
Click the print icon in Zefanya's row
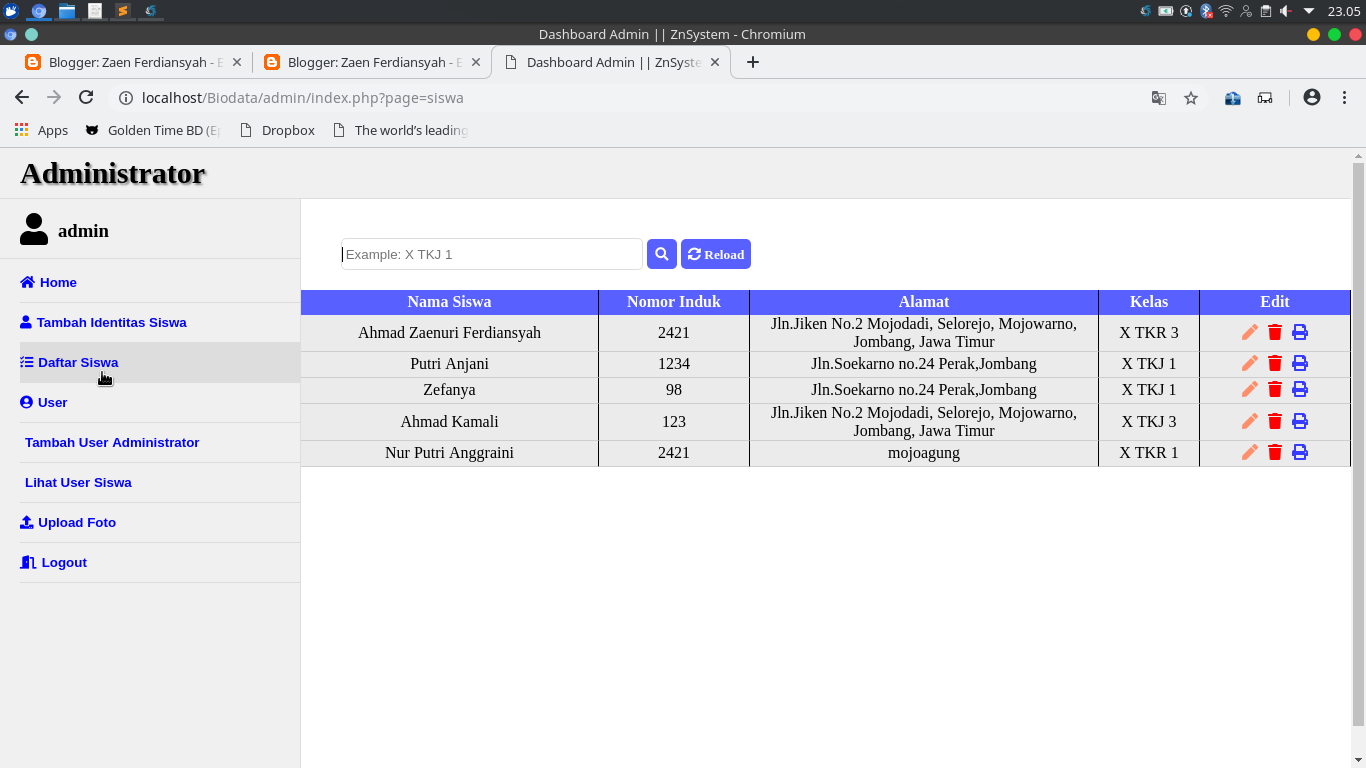[x=1299, y=389]
